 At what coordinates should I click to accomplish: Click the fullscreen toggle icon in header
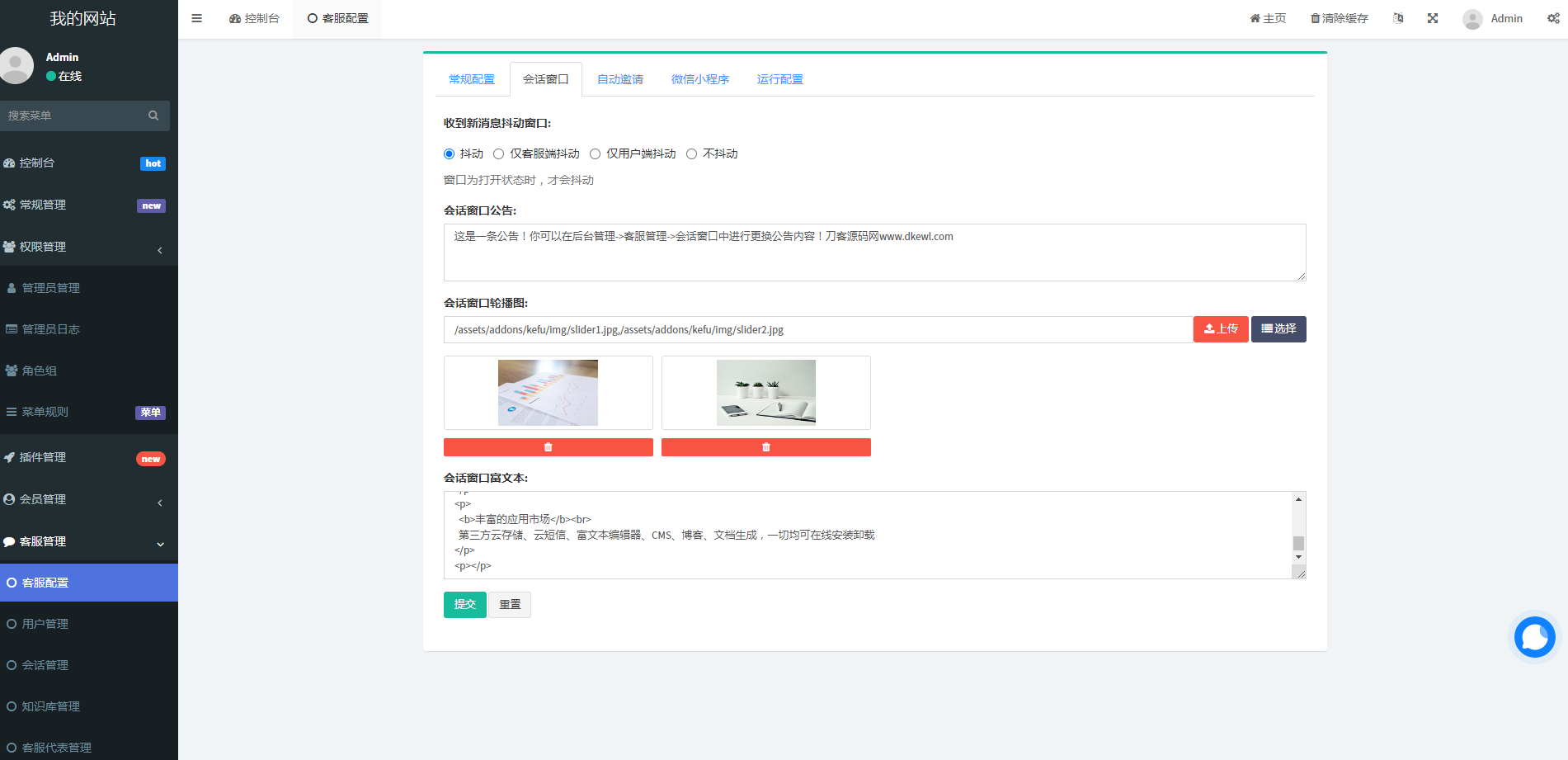point(1433,18)
